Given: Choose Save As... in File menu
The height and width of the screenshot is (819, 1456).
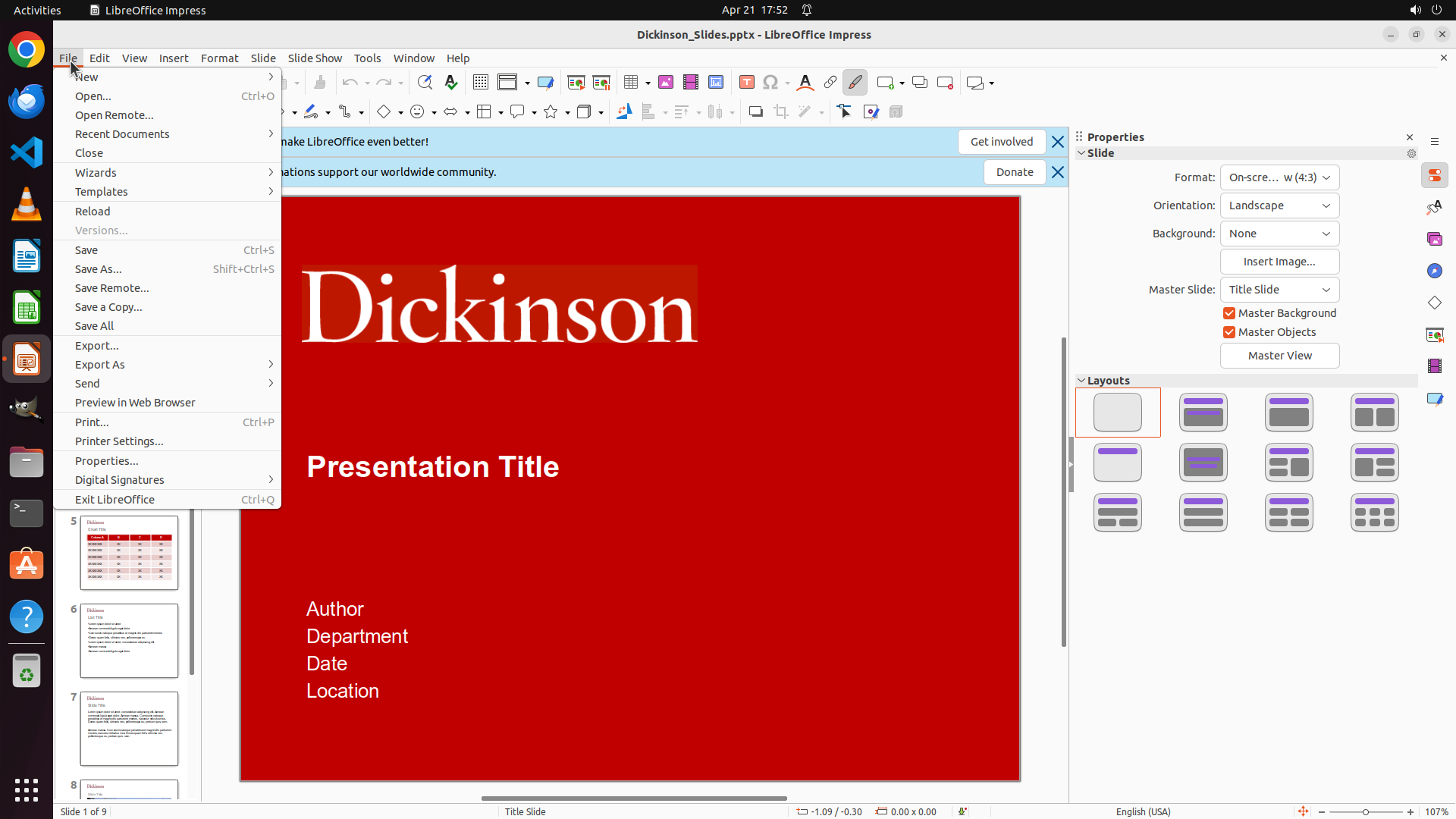Looking at the screenshot, I should point(99,269).
